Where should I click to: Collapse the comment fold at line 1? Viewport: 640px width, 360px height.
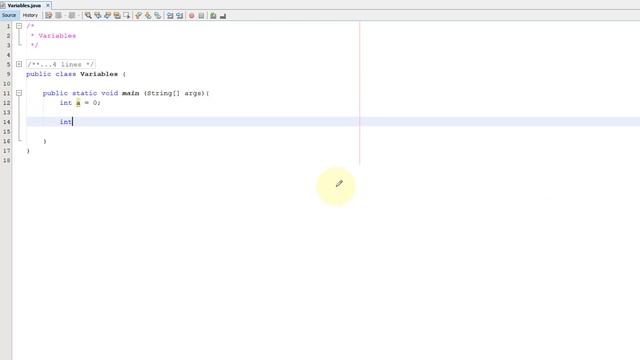pyautogui.click(x=19, y=26)
